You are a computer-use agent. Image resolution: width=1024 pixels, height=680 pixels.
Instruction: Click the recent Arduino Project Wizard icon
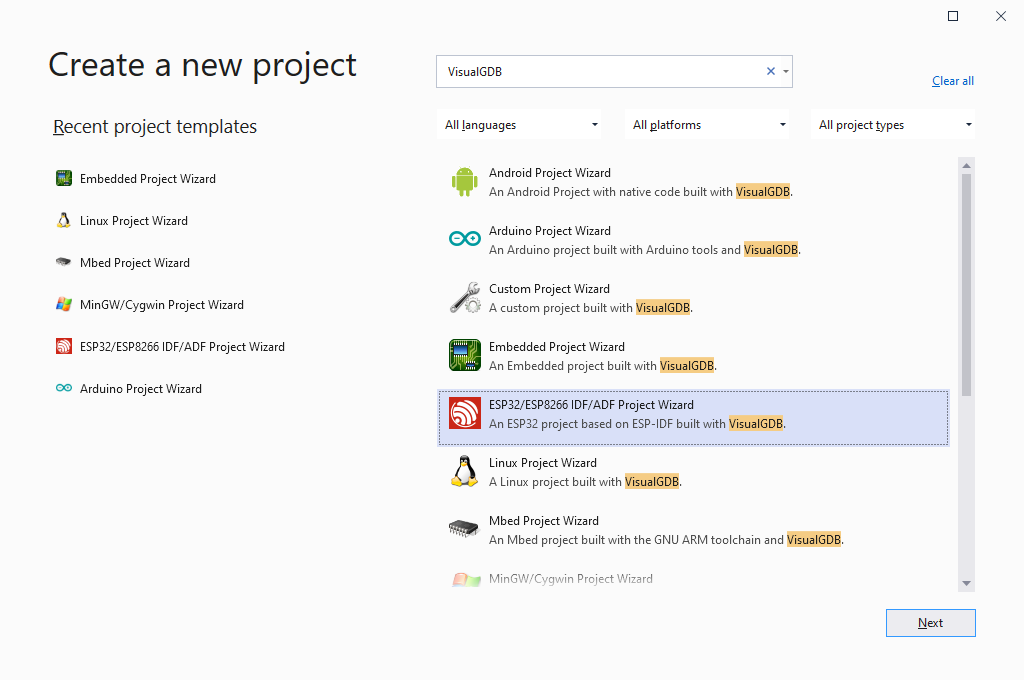tap(64, 389)
